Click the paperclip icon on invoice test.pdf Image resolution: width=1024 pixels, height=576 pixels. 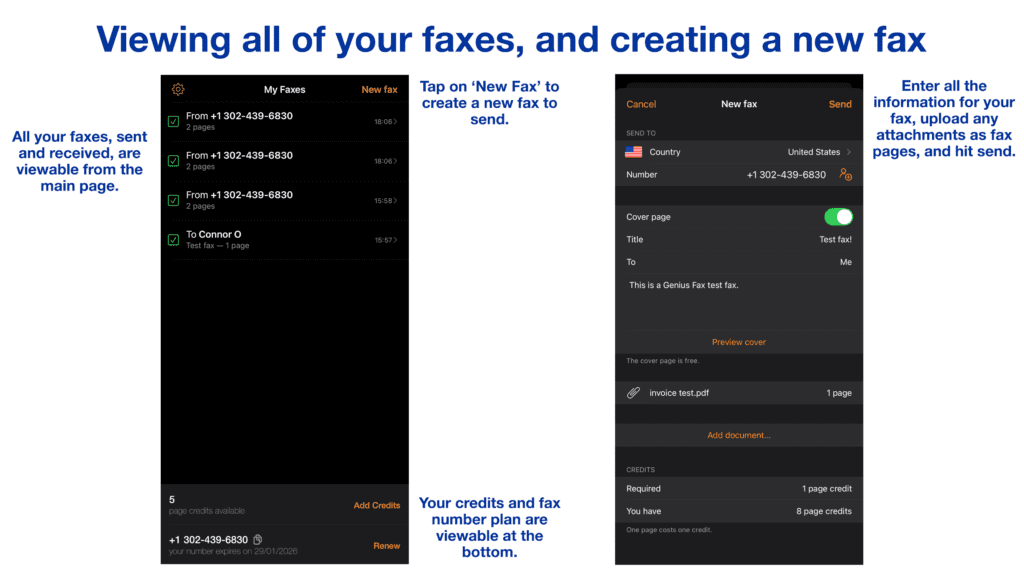point(632,392)
